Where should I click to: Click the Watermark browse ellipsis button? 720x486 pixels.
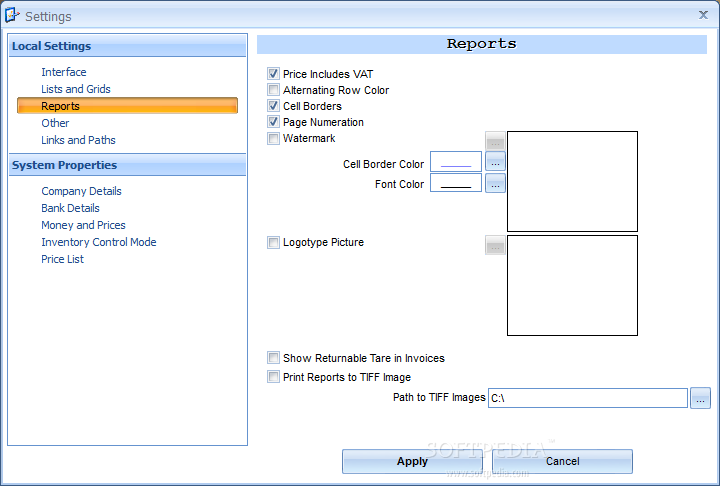495,141
